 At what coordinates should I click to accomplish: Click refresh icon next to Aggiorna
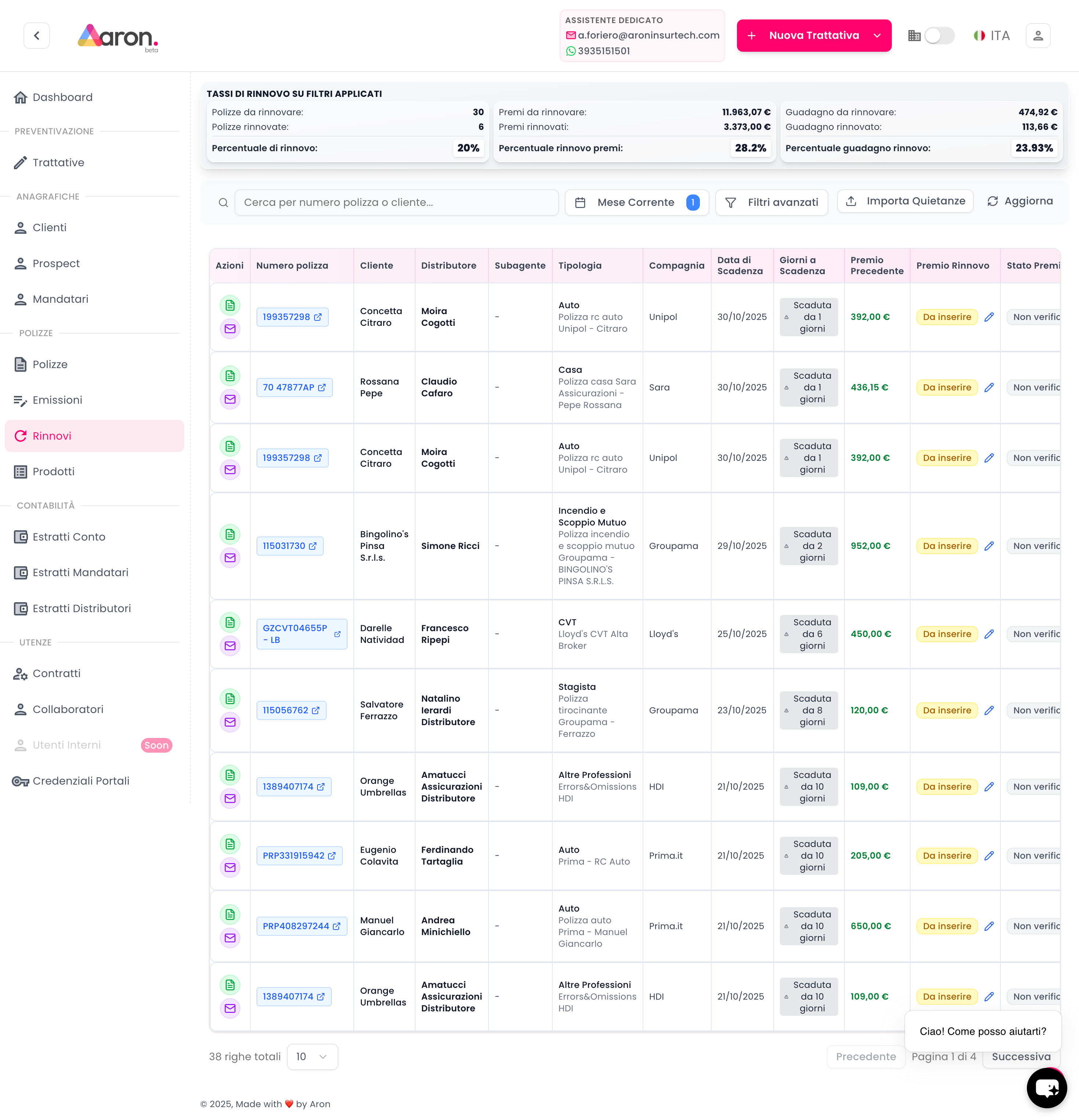tap(993, 201)
